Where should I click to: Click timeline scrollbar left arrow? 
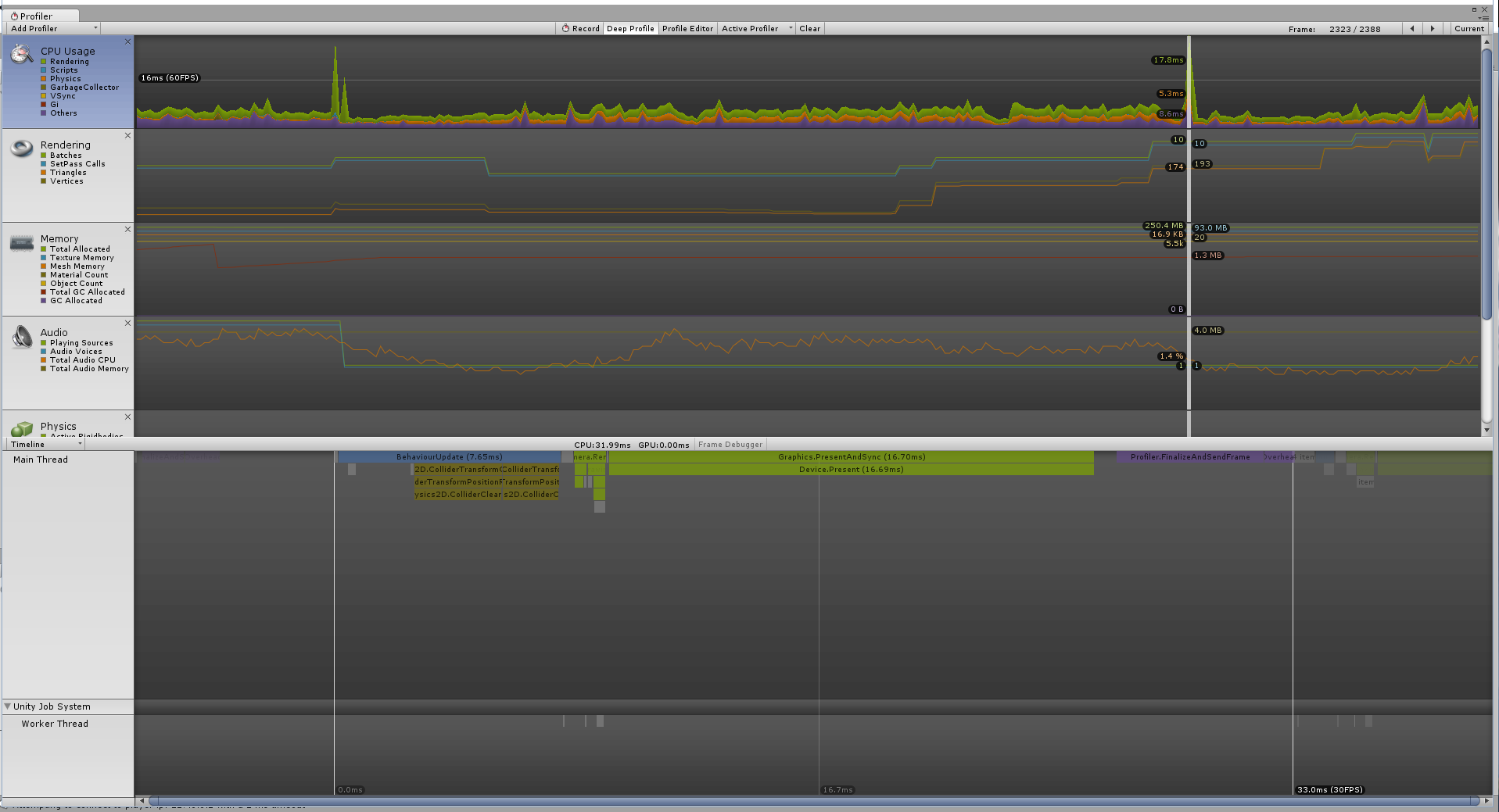pyautogui.click(x=142, y=800)
